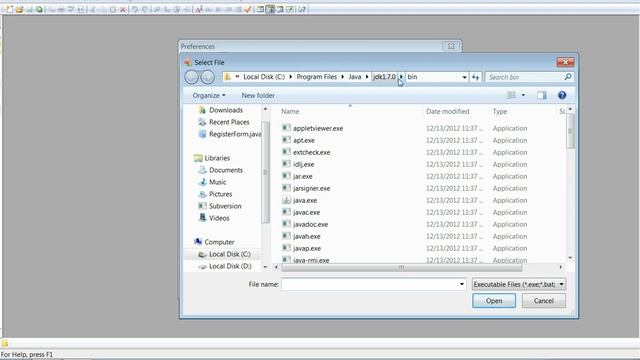Screen dimensions: 640x360
Task: Navigate to jdk1.7.0 in the breadcrumb
Action: click(x=384, y=77)
